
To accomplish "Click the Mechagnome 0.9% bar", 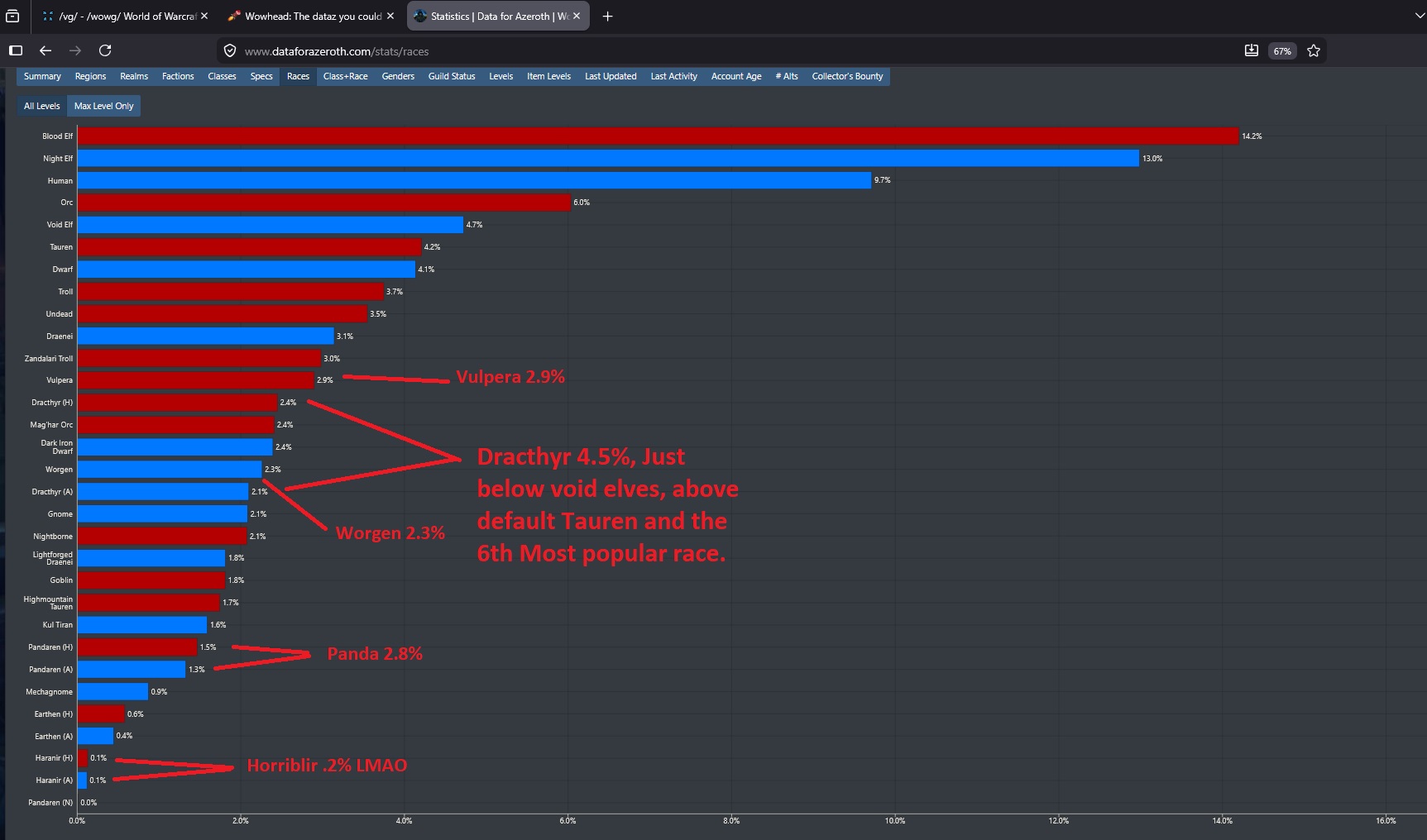I will [x=113, y=692].
